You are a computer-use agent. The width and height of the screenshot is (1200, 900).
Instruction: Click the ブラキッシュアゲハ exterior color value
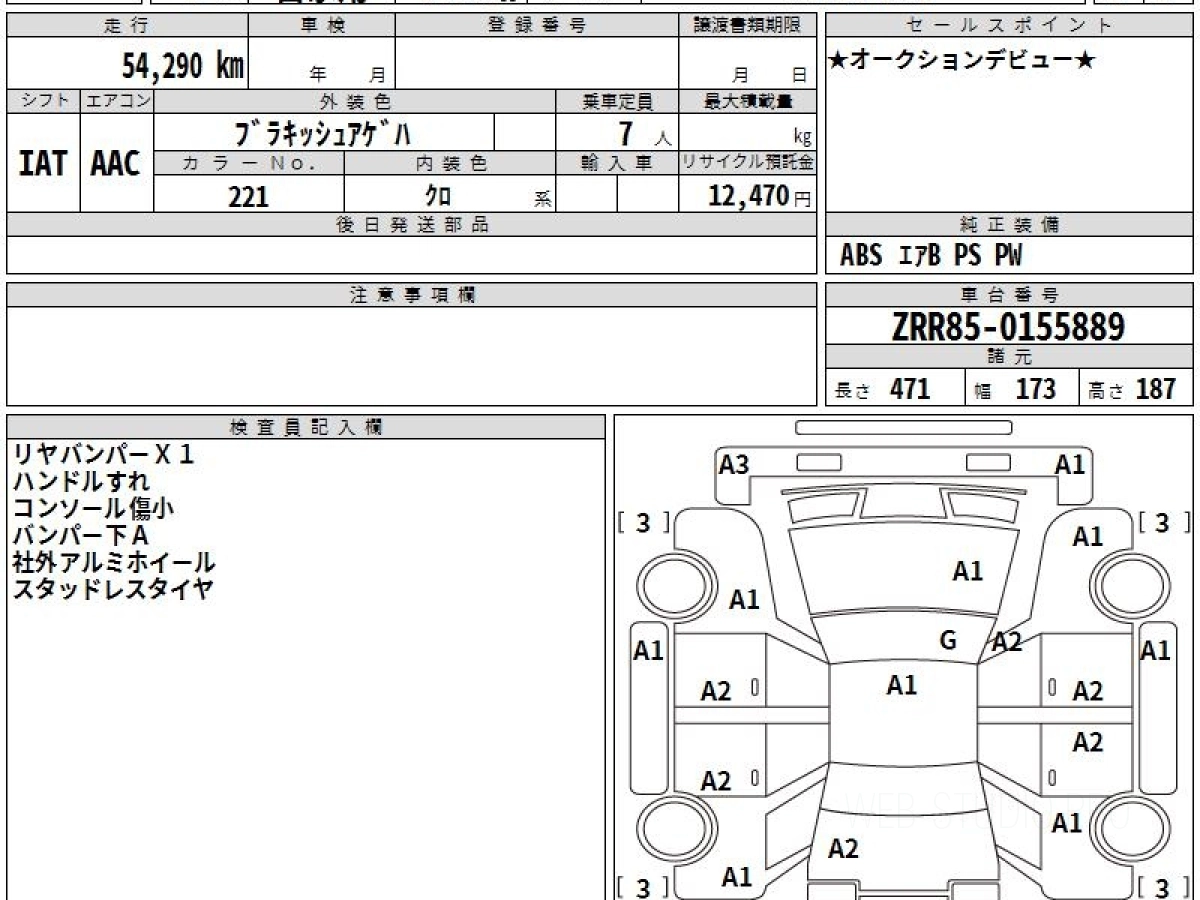click(322, 132)
